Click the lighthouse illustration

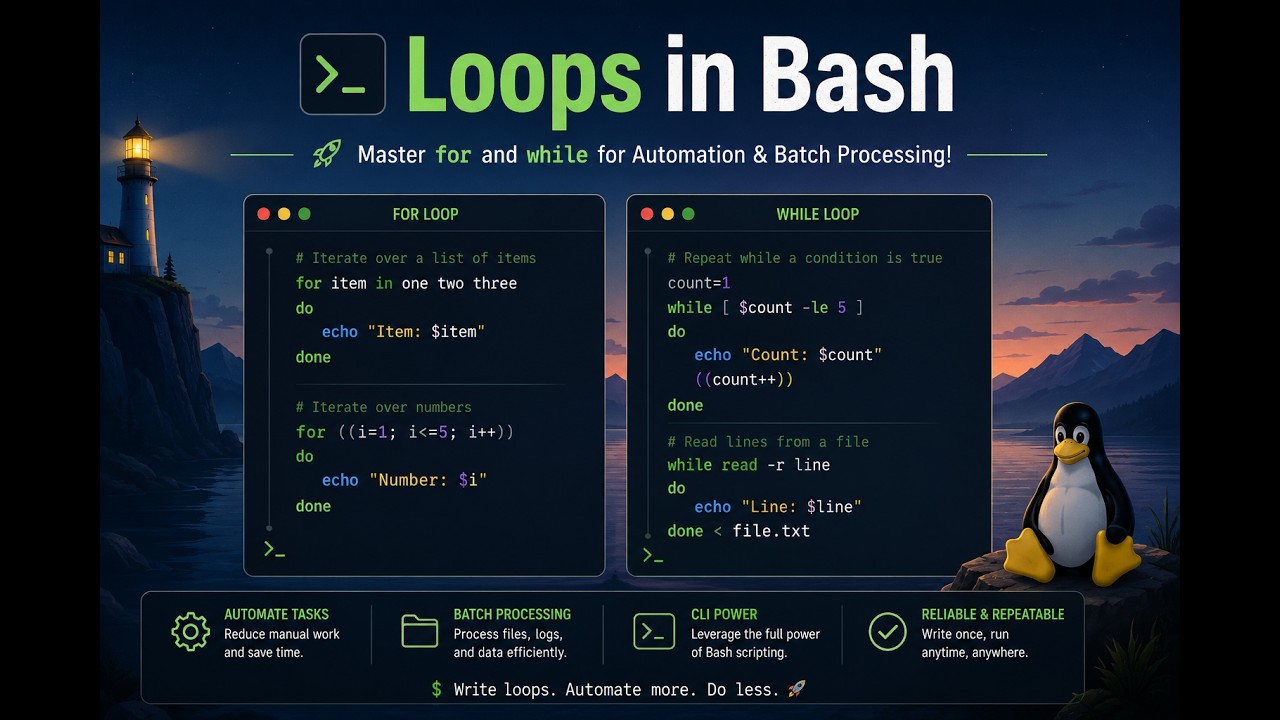click(136, 197)
